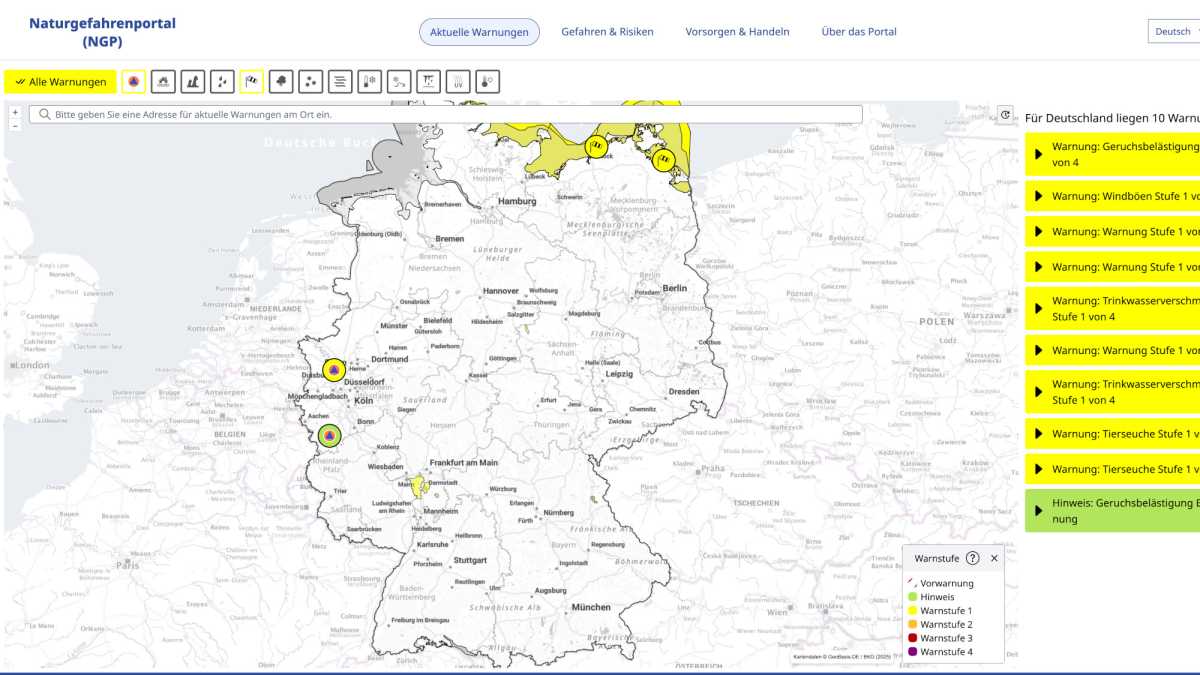Screen dimensions: 1200x675
Task: Toggle the fog lines filter
Action: [339, 81]
